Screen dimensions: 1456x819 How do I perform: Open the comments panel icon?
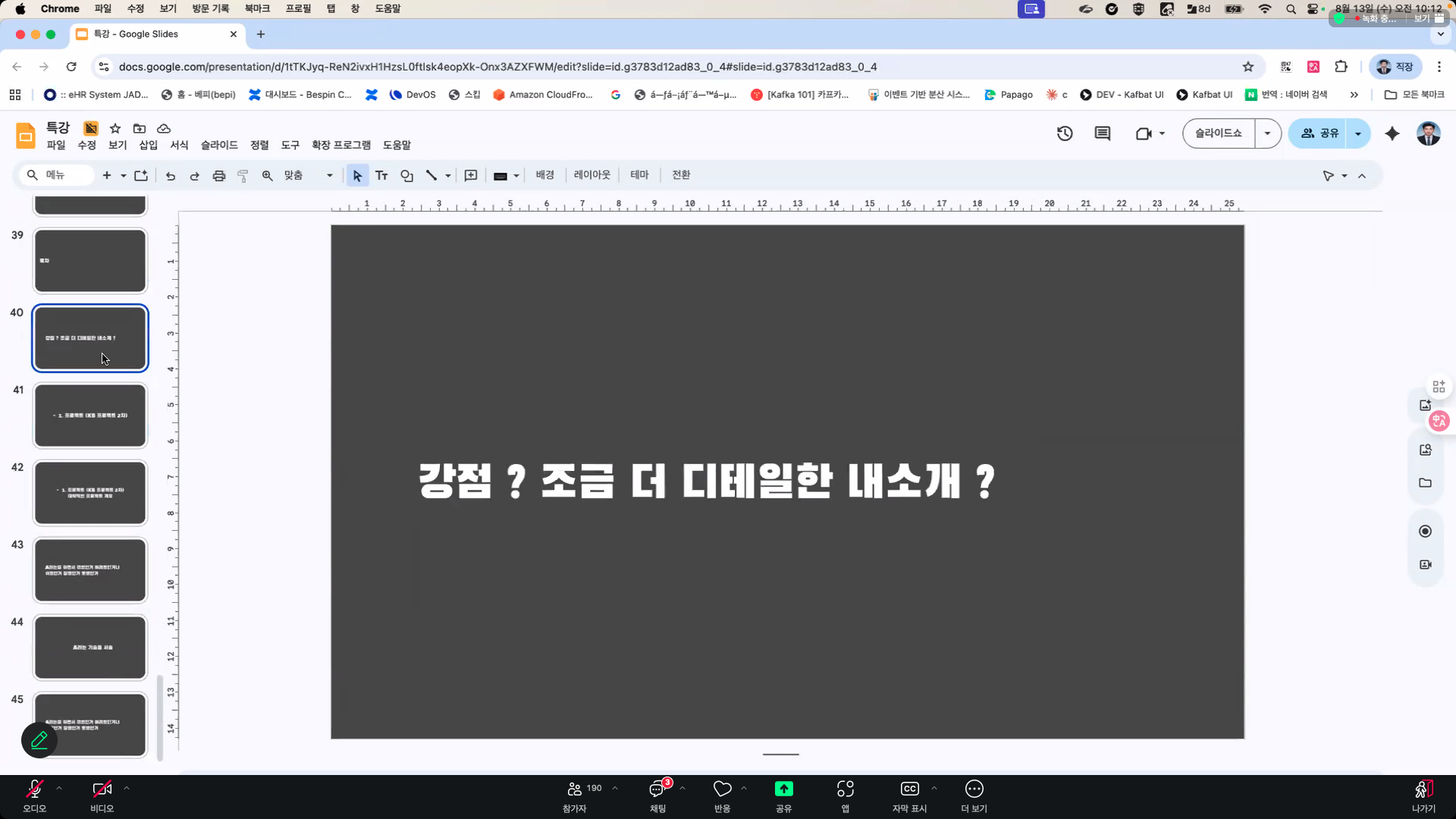coord(1103,133)
